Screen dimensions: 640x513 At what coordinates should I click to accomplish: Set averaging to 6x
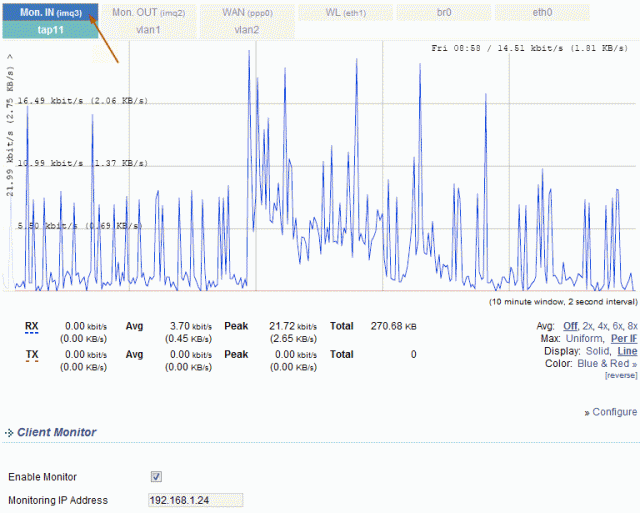click(618, 326)
